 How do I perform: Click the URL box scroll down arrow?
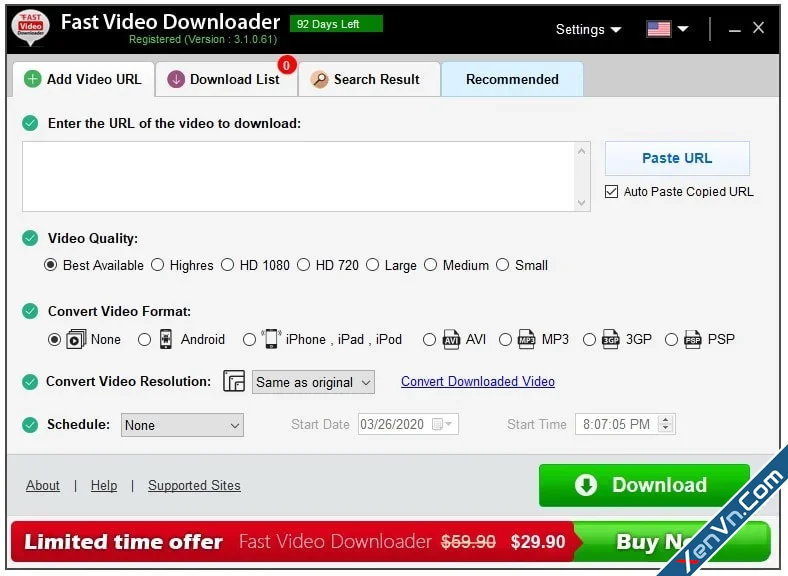pos(581,203)
